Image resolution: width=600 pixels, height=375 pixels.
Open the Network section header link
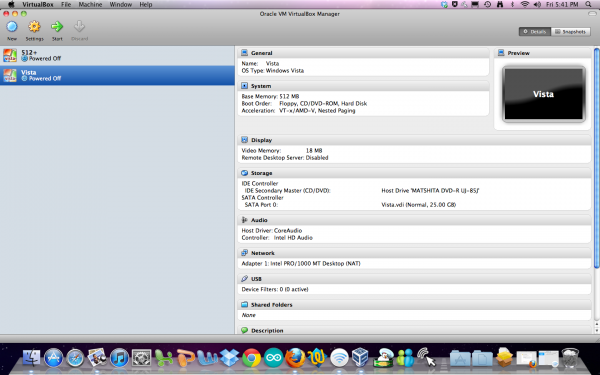click(x=263, y=253)
